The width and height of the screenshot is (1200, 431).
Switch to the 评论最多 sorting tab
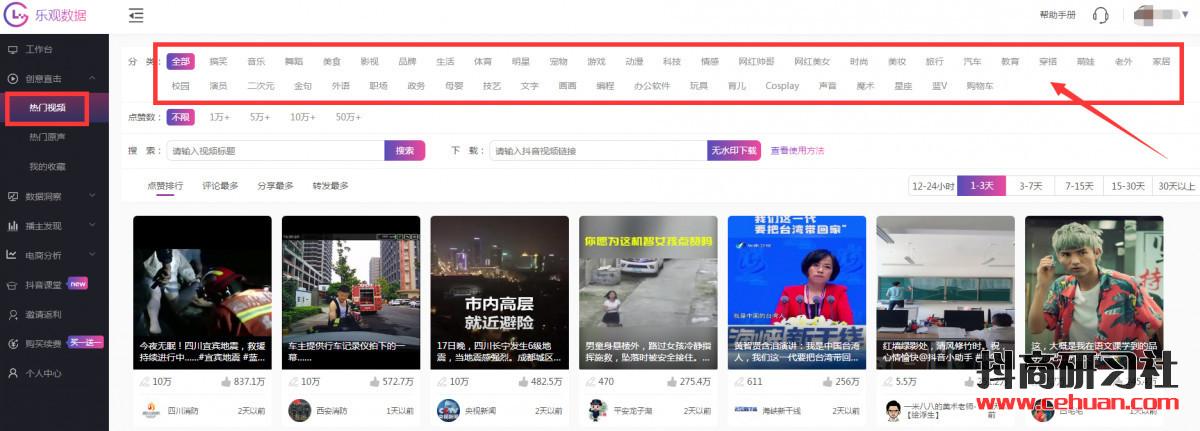pos(220,186)
